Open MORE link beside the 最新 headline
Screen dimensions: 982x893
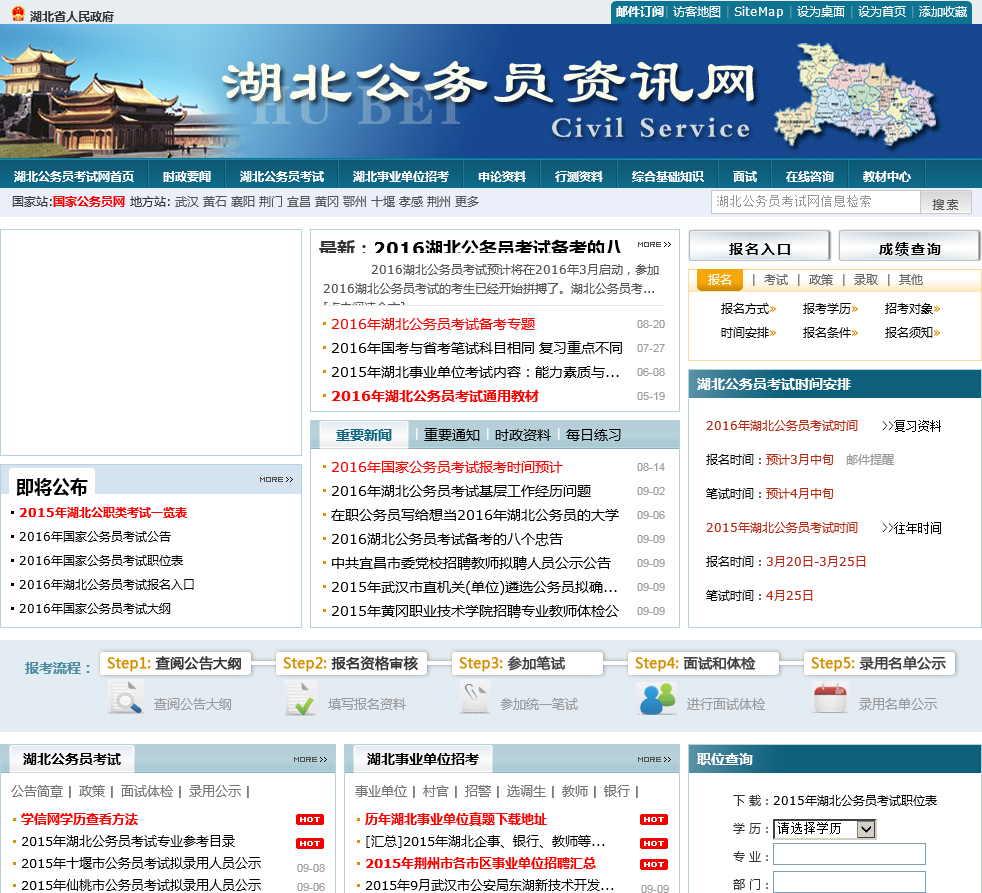click(x=654, y=245)
